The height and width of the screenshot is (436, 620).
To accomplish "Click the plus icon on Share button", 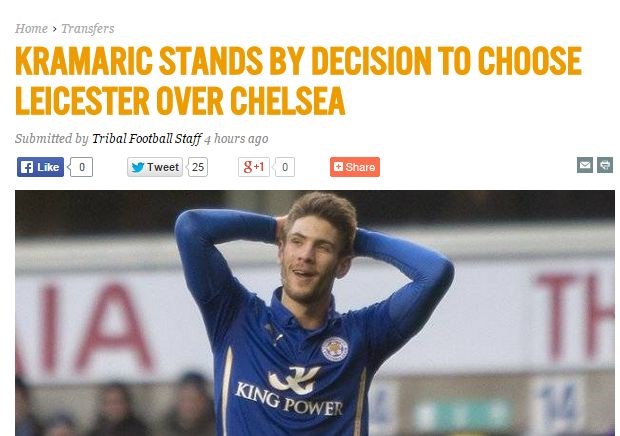I will coord(338,167).
